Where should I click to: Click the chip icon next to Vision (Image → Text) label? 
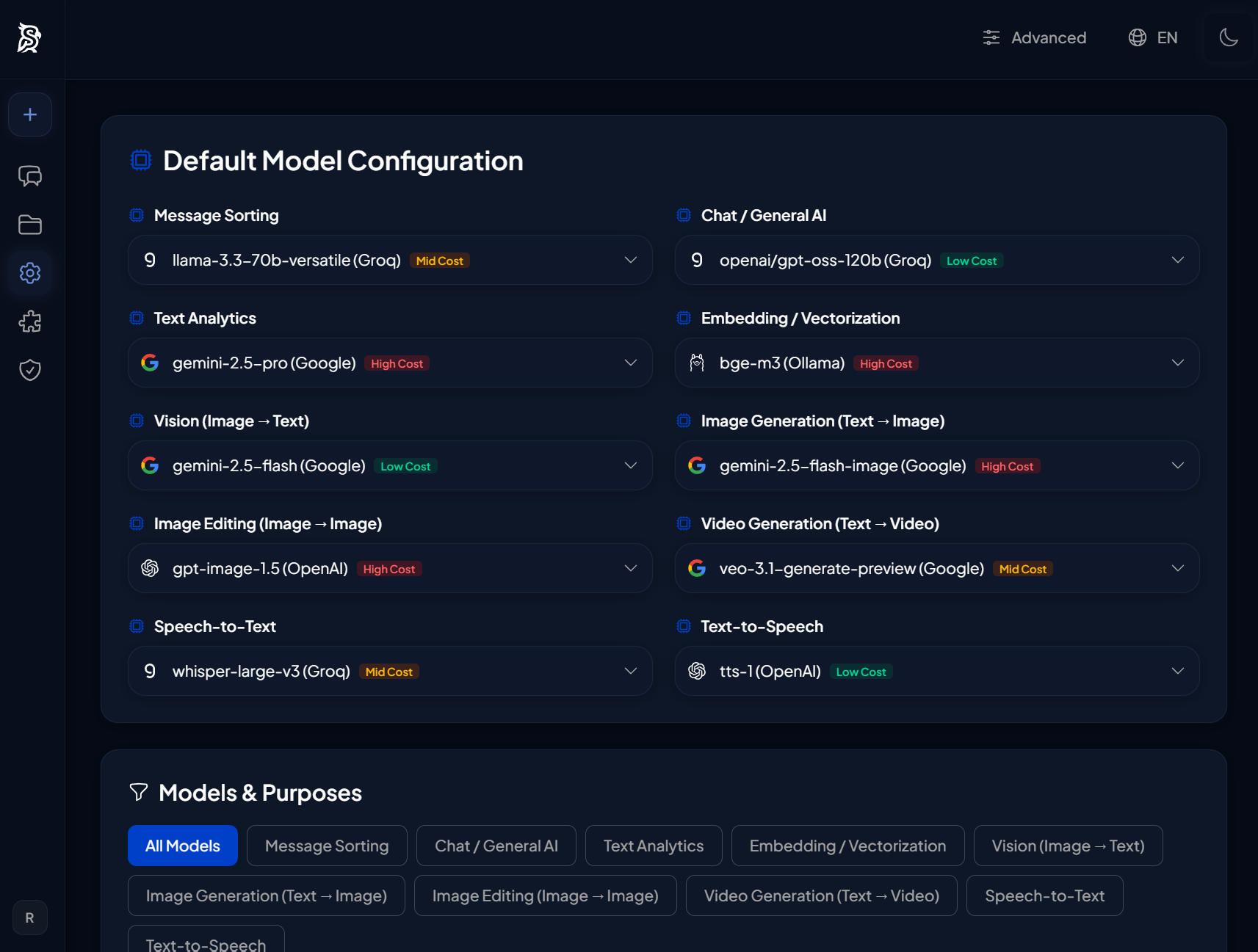point(137,421)
